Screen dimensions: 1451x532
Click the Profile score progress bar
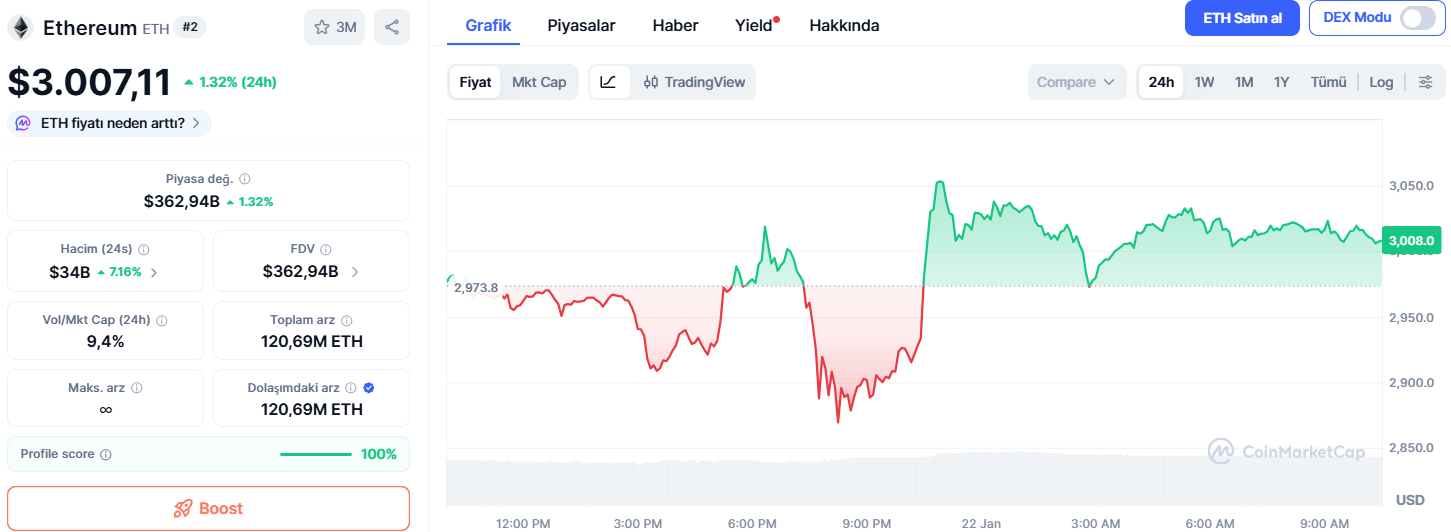click(x=315, y=454)
